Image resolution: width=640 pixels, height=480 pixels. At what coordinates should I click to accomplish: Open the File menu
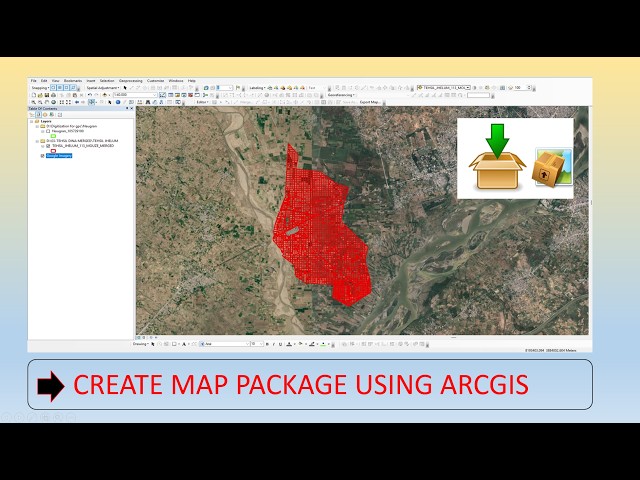tap(33, 81)
